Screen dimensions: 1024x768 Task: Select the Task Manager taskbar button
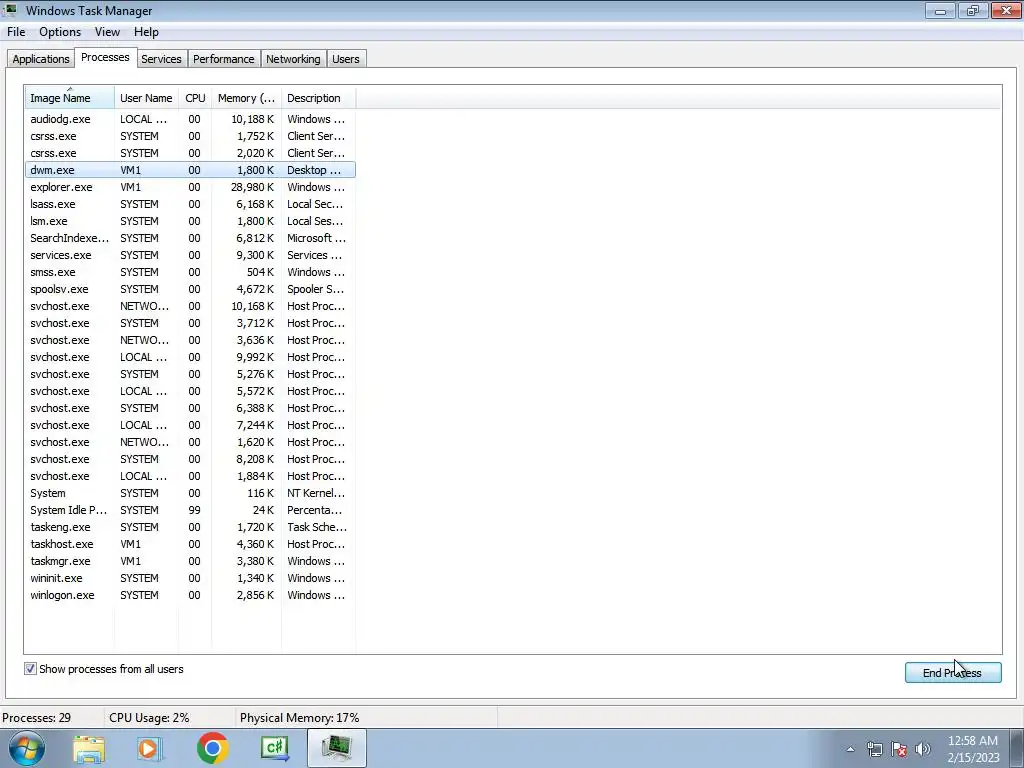[337, 748]
